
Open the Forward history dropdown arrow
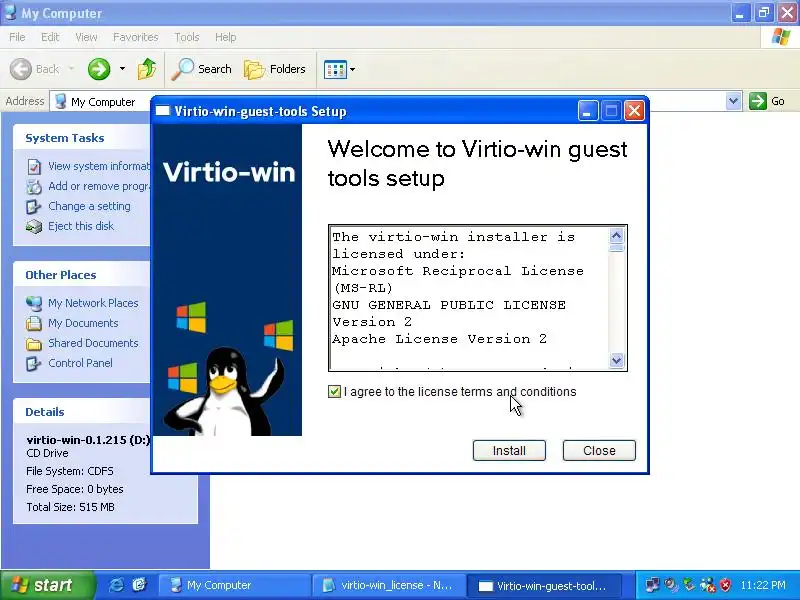(x=122, y=69)
